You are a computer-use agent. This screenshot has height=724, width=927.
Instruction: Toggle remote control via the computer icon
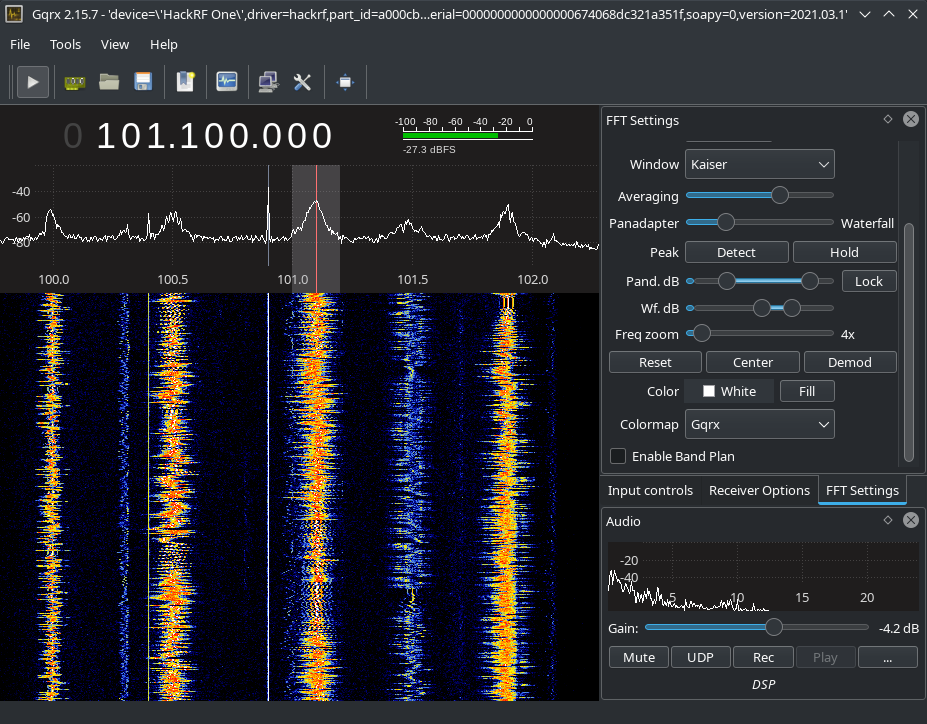coord(267,81)
